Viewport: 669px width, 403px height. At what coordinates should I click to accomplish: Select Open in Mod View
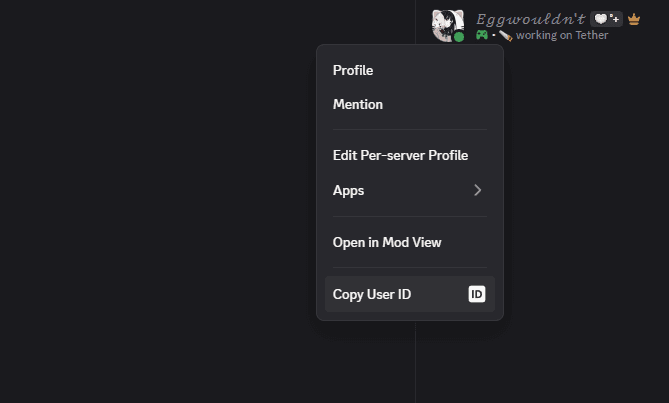click(x=410, y=242)
